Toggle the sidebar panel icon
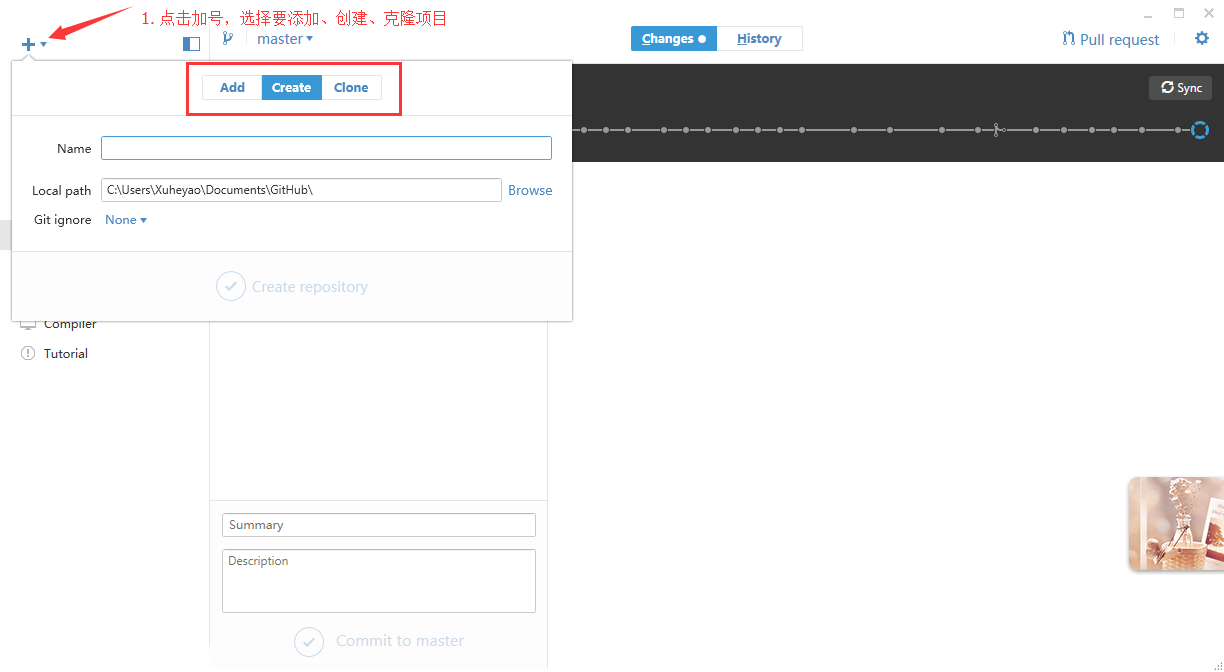 pos(191,43)
